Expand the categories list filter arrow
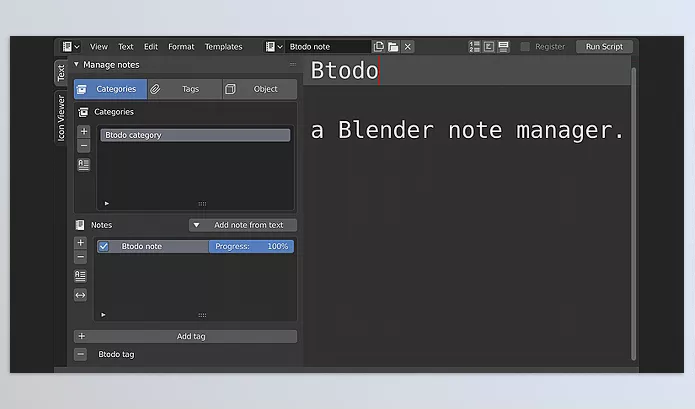This screenshot has width=695, height=409. click(106, 203)
